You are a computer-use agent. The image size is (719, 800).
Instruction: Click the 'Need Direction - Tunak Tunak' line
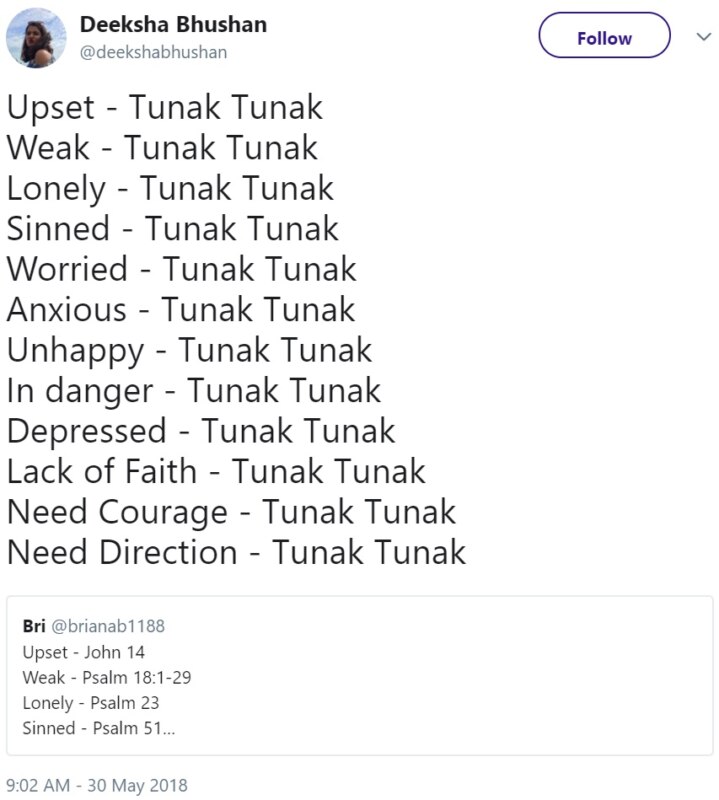pos(236,553)
